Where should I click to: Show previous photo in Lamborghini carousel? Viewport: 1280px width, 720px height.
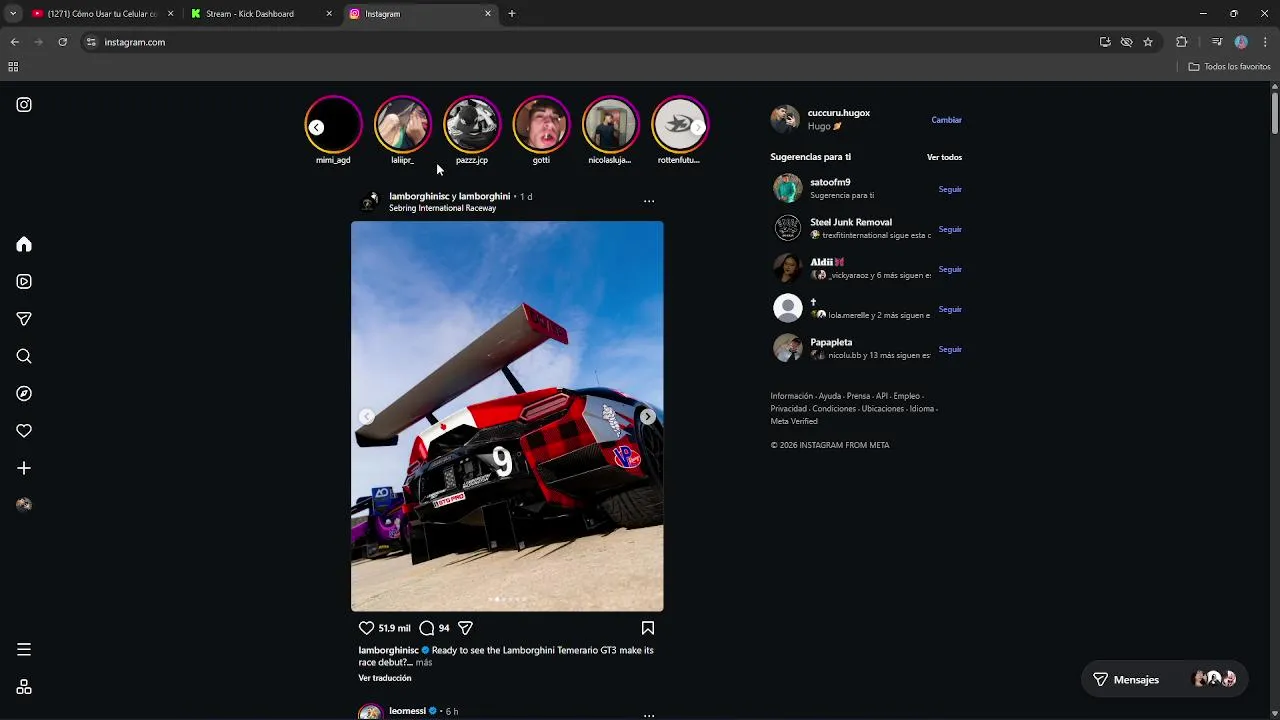click(x=366, y=416)
